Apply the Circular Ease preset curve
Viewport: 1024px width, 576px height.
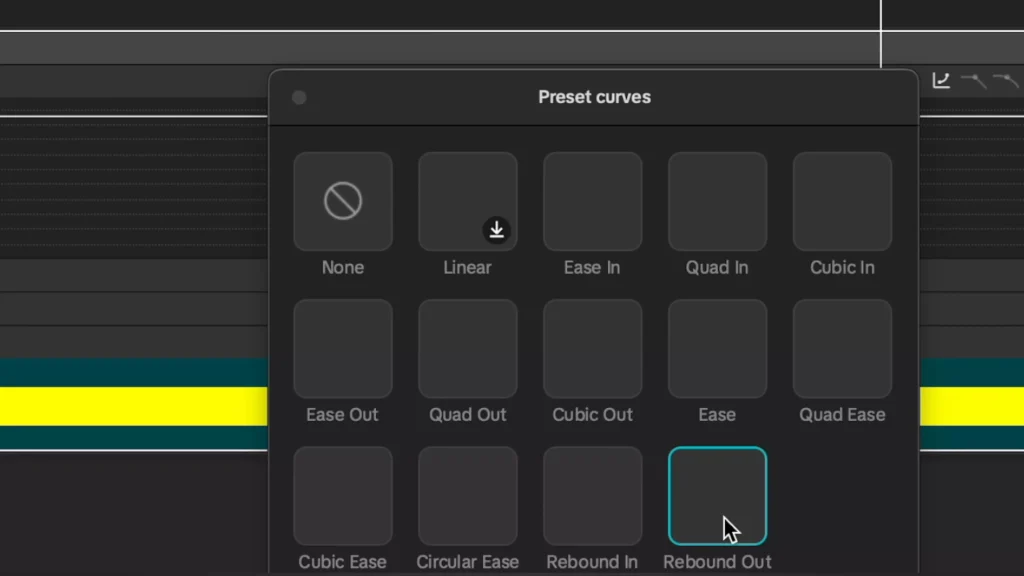click(467, 495)
